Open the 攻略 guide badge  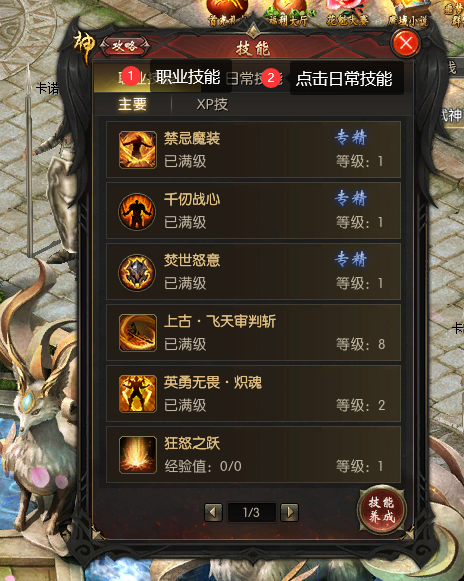(x=125, y=46)
